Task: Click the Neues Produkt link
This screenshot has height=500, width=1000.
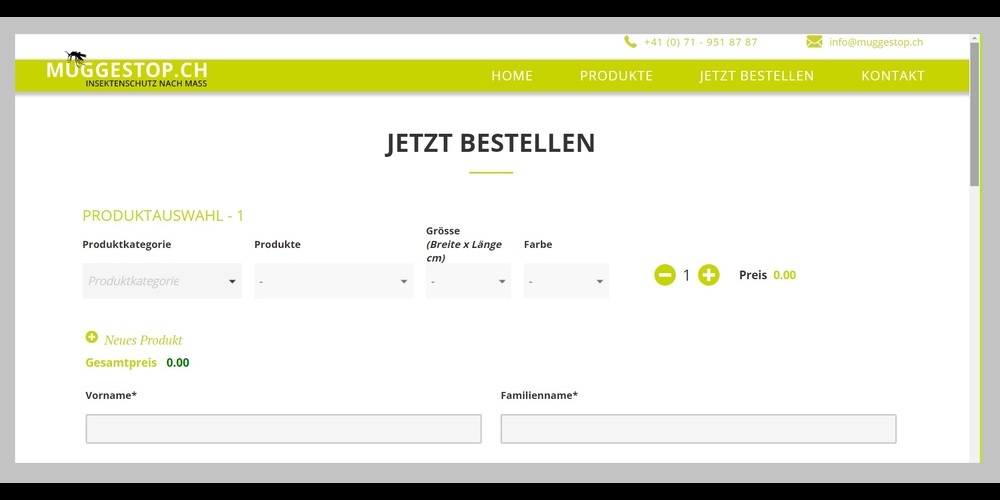Action: [x=143, y=340]
